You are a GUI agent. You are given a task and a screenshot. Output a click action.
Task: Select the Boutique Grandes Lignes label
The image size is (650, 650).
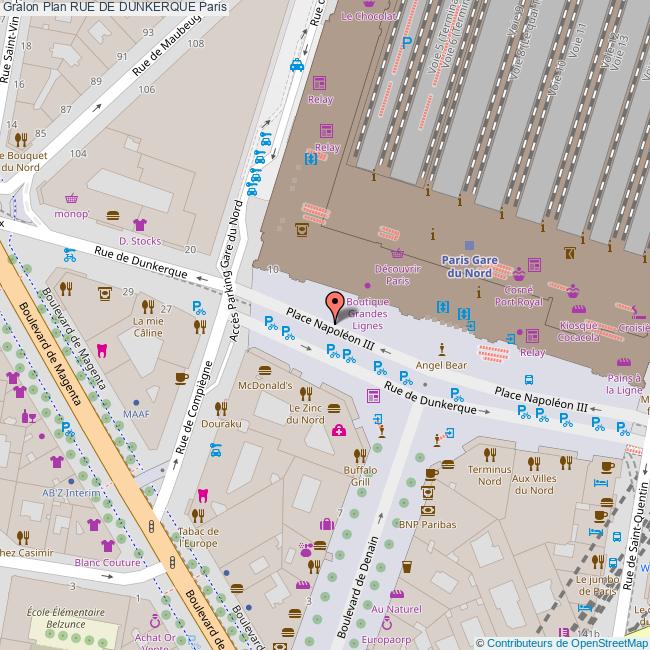368,314
